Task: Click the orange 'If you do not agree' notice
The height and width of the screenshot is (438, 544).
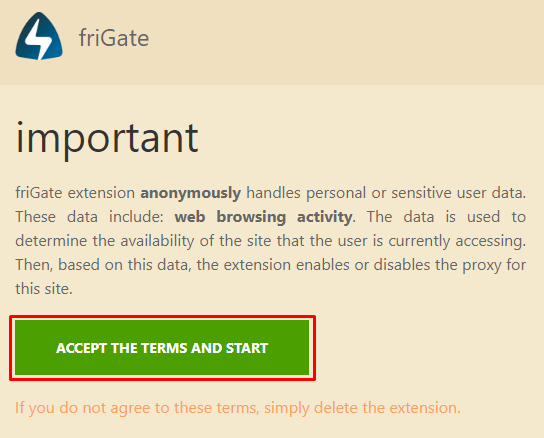Action: (238, 408)
